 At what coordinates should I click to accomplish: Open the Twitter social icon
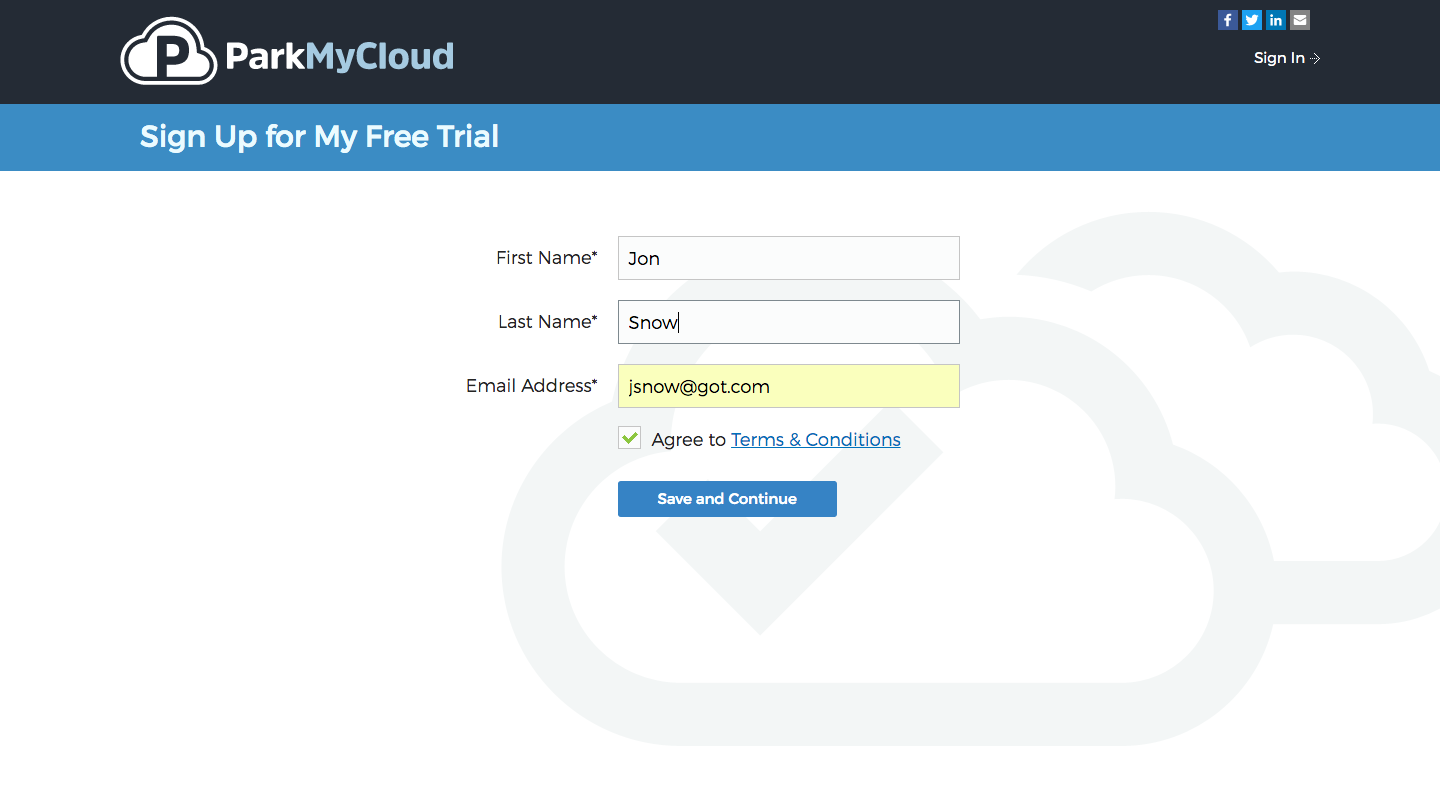1251,20
